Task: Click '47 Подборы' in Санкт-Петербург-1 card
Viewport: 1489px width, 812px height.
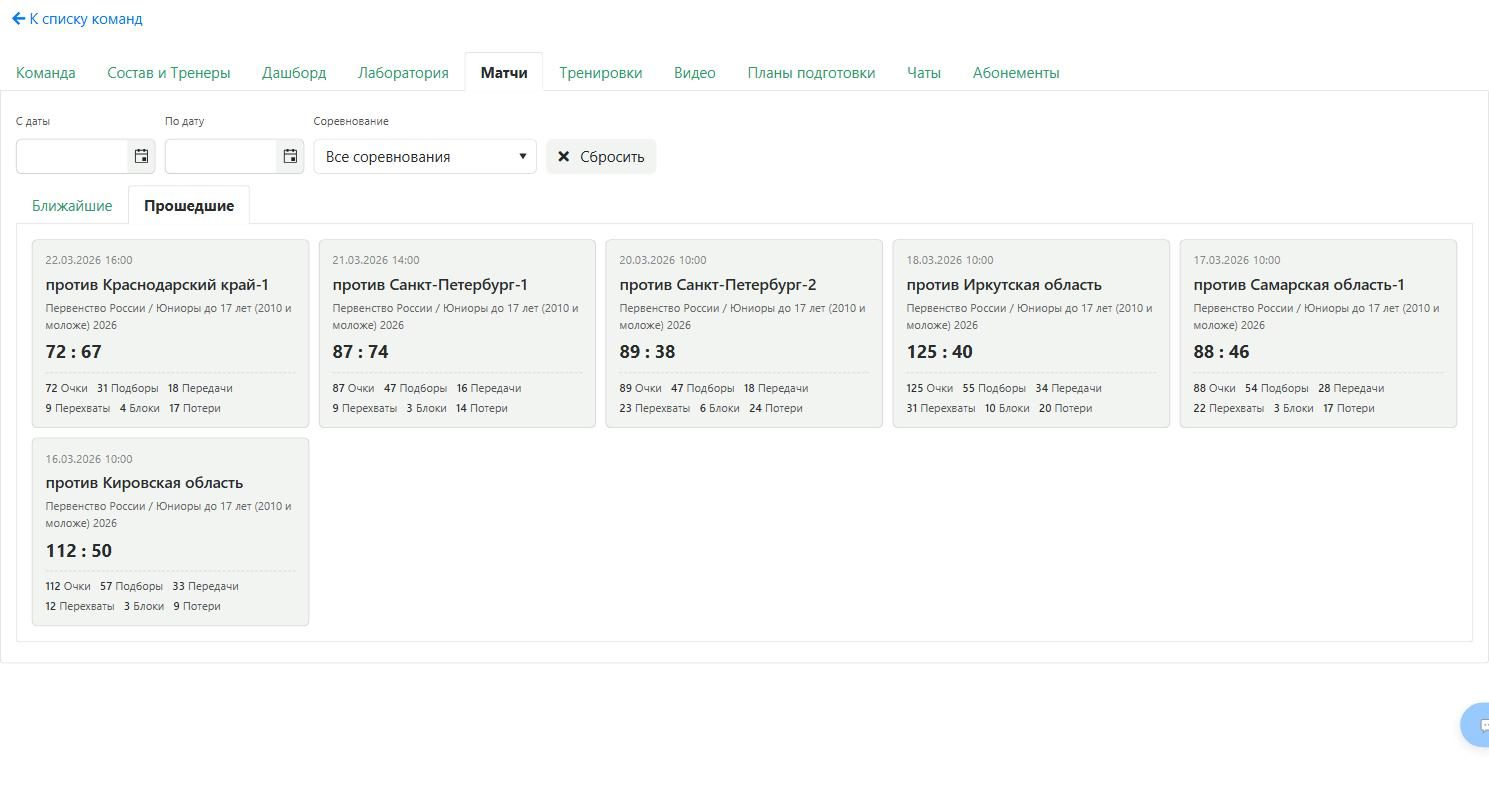Action: pyautogui.click(x=415, y=388)
